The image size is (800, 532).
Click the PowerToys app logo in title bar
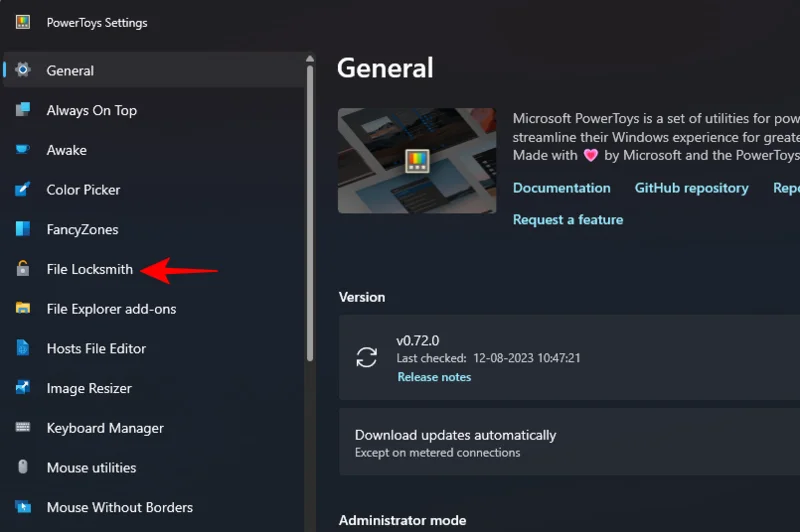coord(23,22)
